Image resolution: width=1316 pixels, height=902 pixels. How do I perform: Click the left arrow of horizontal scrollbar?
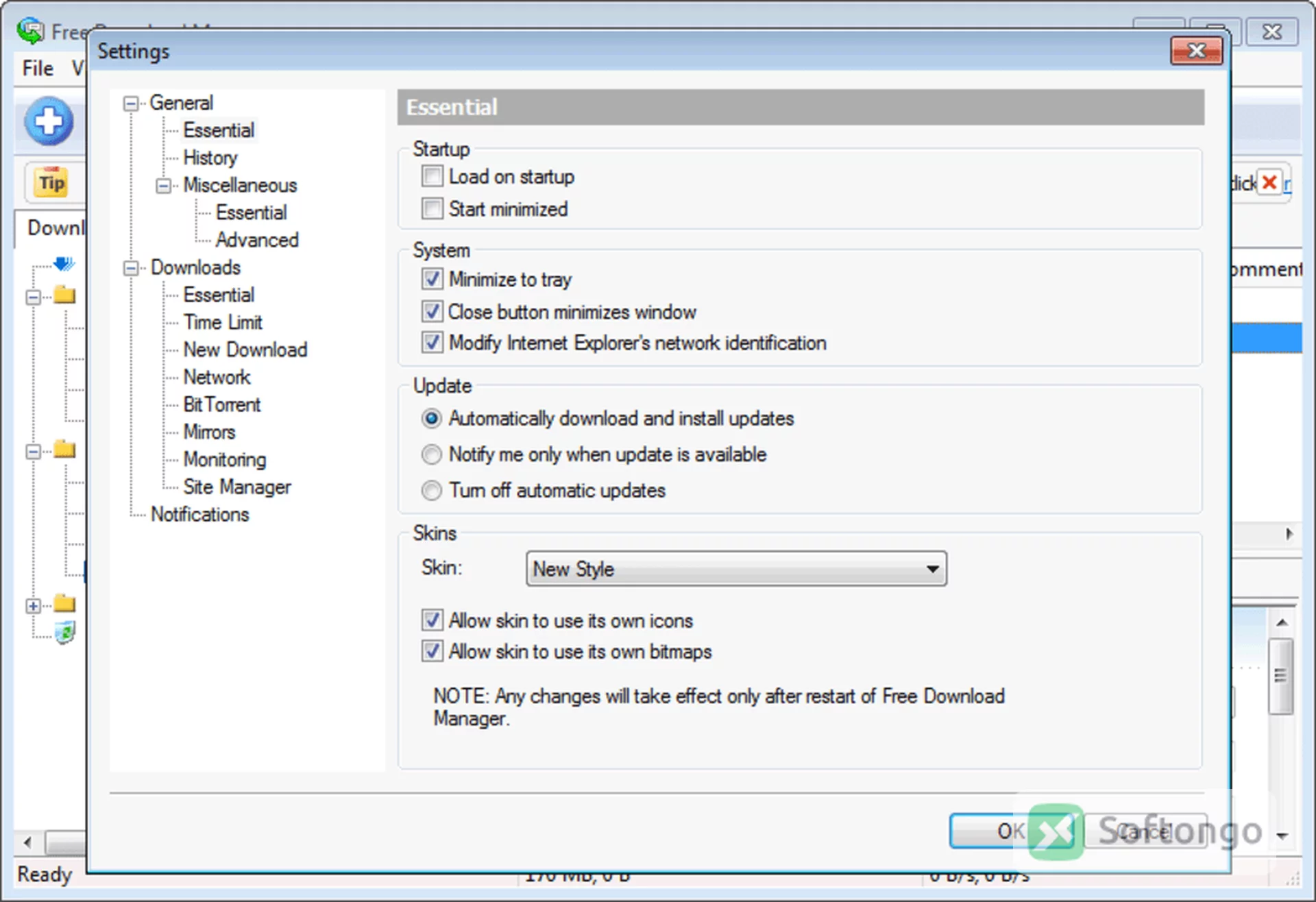pos(27,842)
